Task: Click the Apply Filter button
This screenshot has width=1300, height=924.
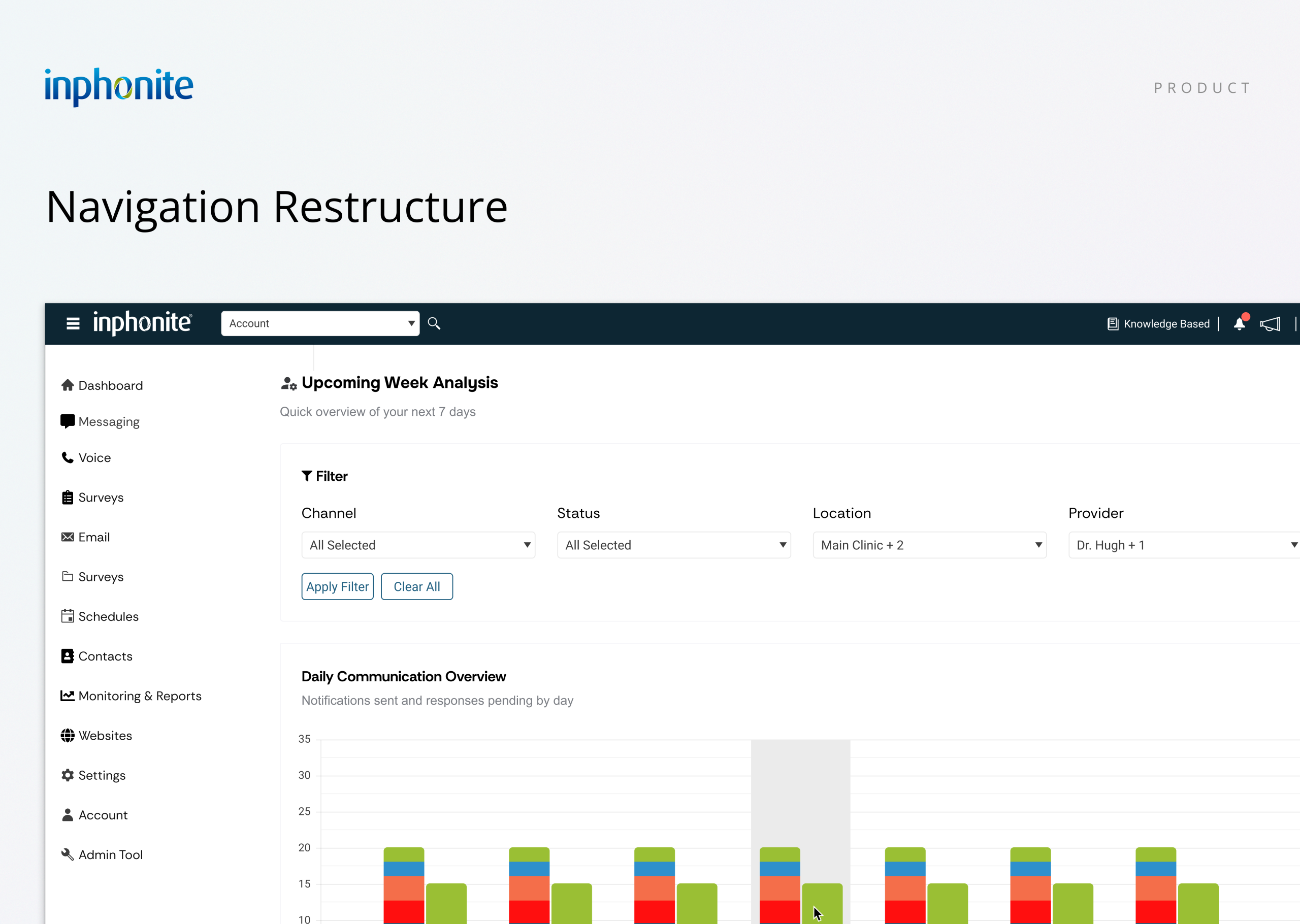Action: (337, 586)
